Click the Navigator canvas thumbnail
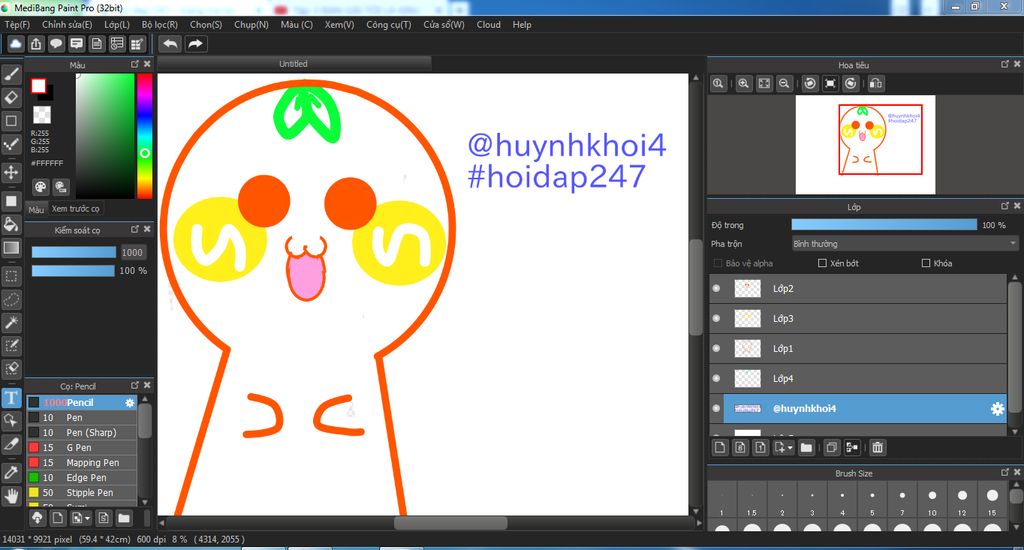The height and width of the screenshot is (550, 1024). (865, 144)
